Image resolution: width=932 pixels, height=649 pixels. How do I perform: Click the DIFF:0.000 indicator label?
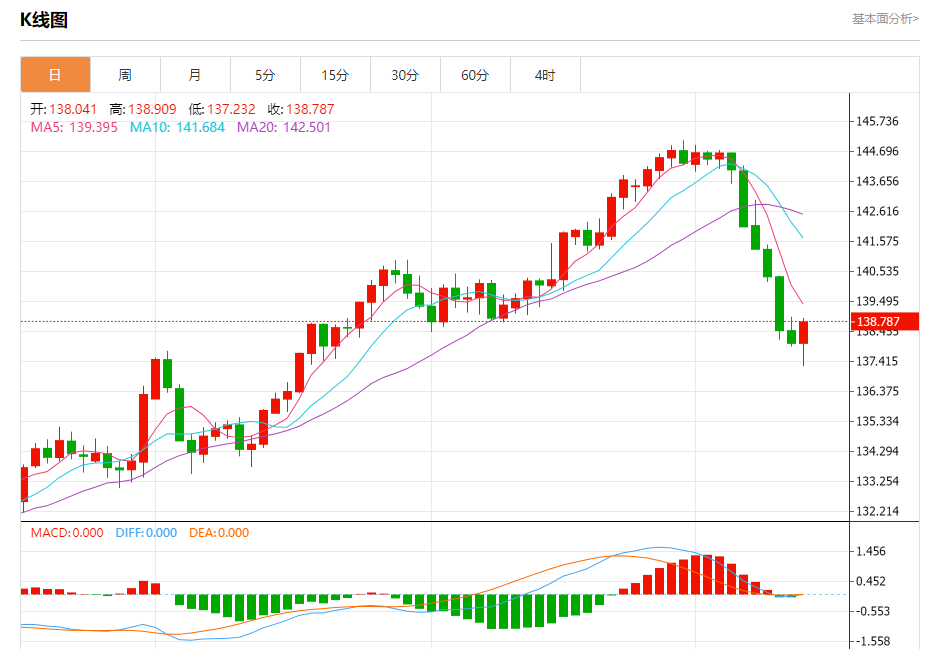point(146,533)
